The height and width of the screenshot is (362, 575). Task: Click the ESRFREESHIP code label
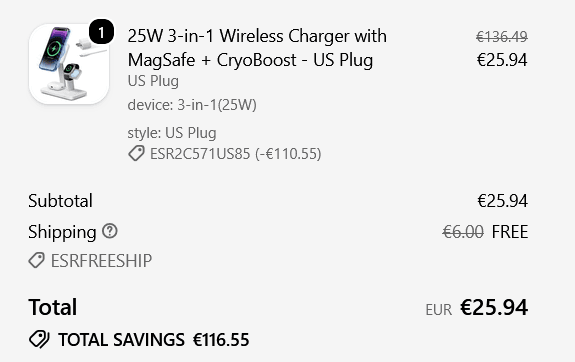[101, 261]
